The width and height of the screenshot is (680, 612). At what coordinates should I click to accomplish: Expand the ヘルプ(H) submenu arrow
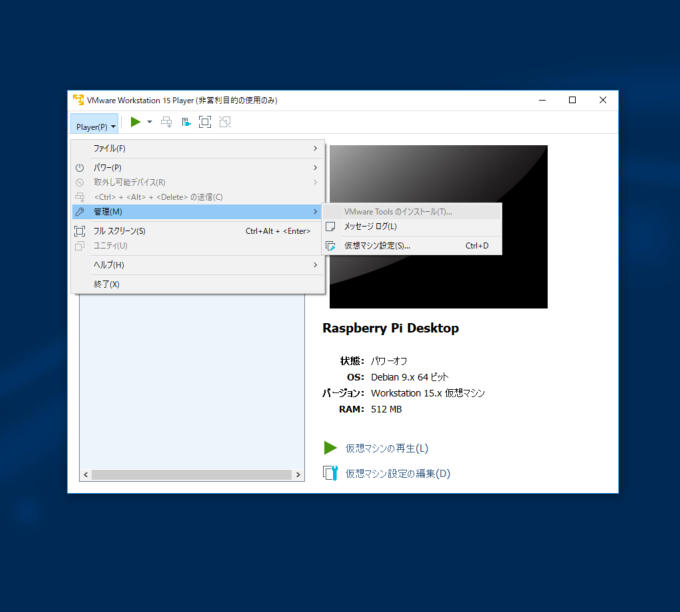(315, 265)
